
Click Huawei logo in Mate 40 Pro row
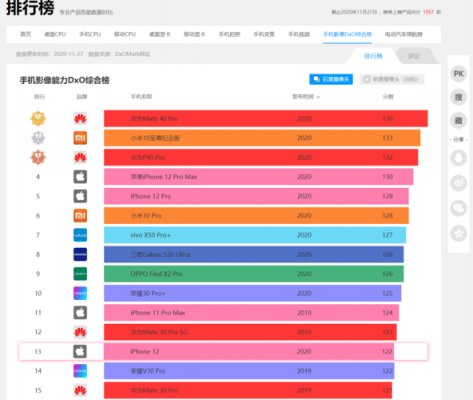(x=80, y=119)
